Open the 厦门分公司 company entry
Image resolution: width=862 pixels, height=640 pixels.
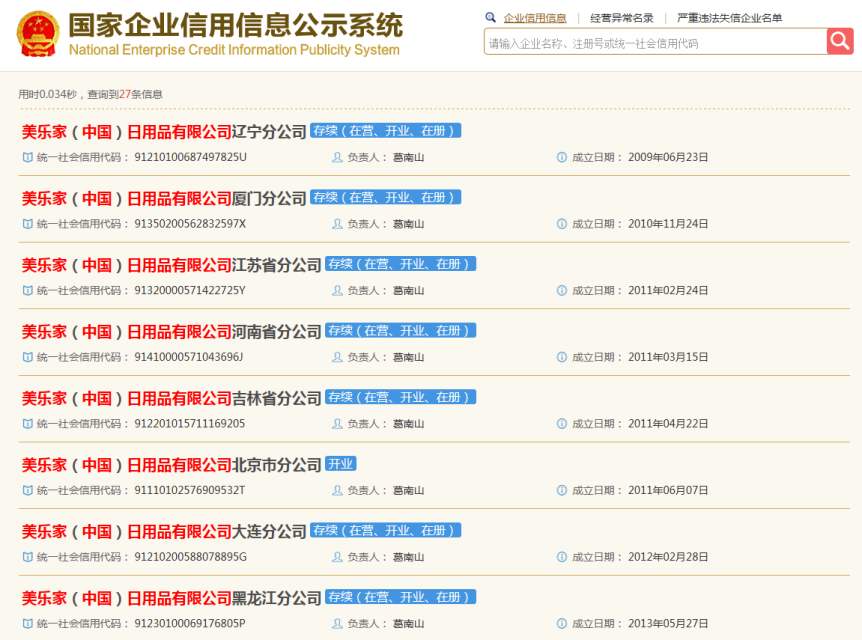164,198
